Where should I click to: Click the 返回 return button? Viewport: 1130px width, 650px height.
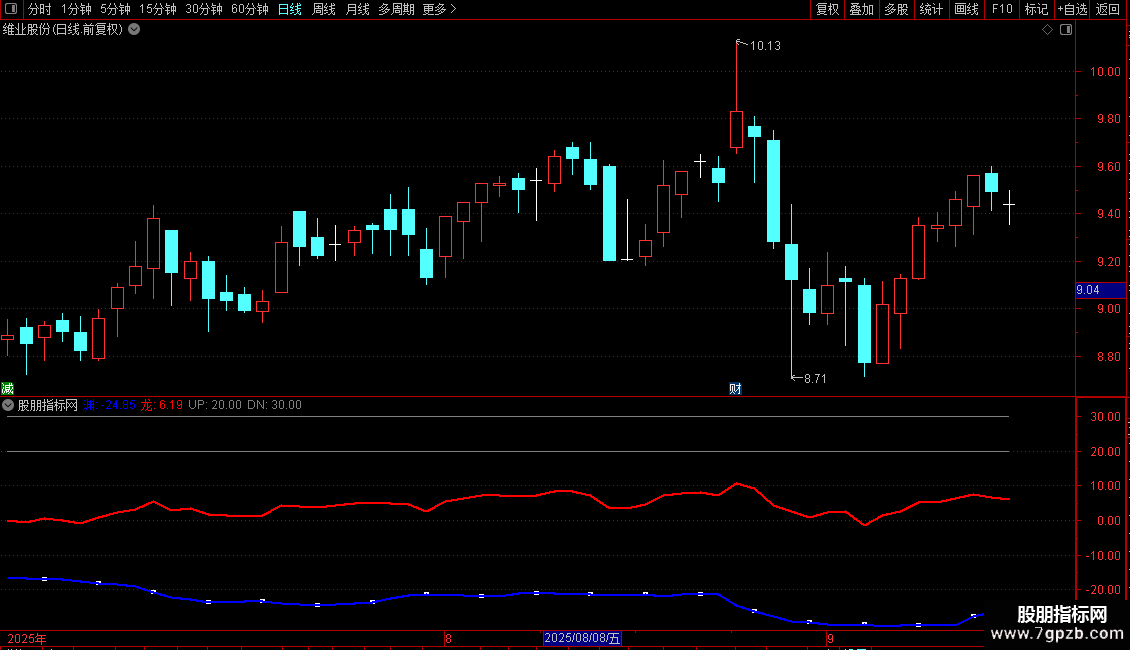coord(1108,9)
